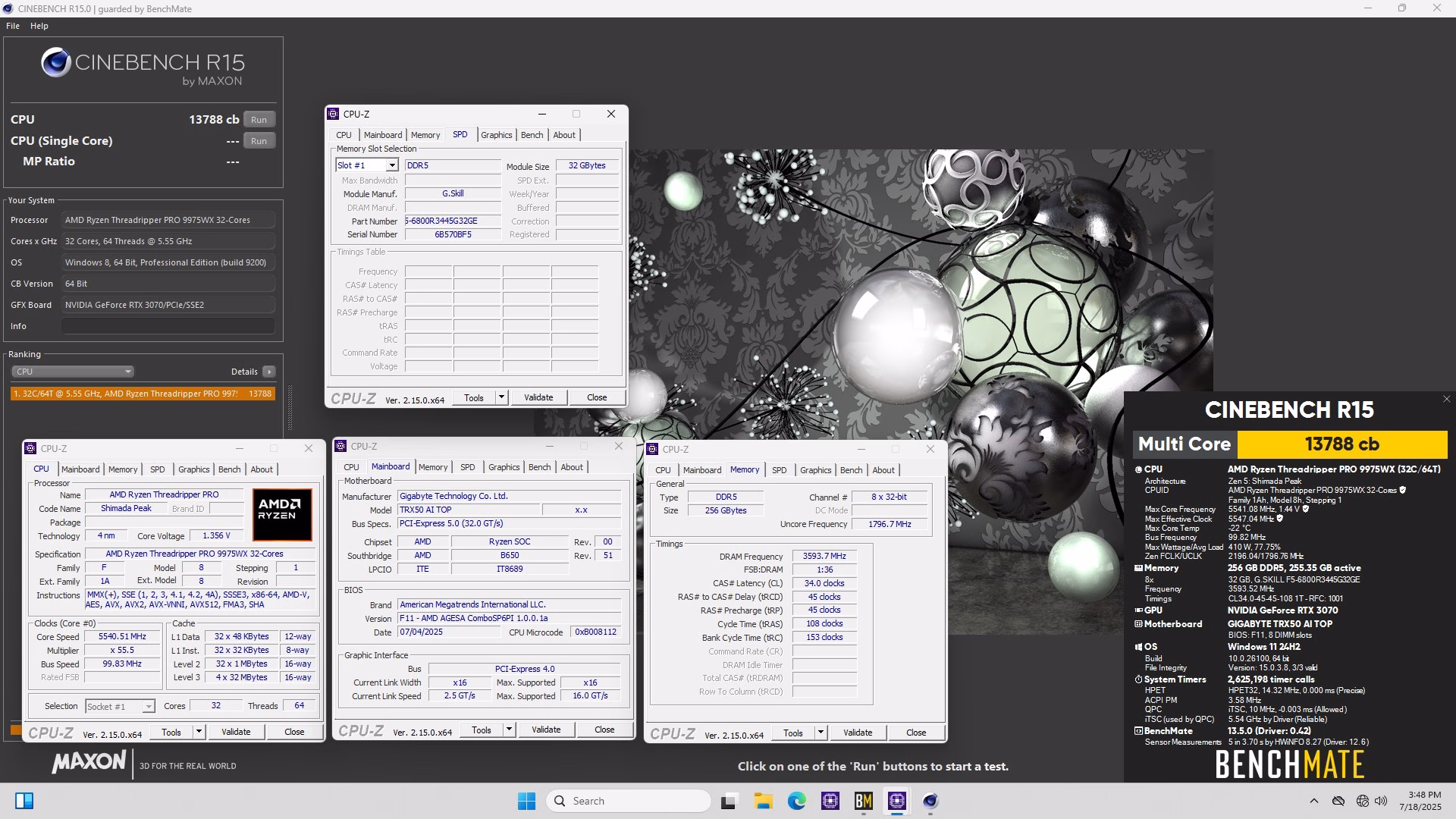Switch to Graphics tab in SPD window
The image size is (1456, 819).
496,135
